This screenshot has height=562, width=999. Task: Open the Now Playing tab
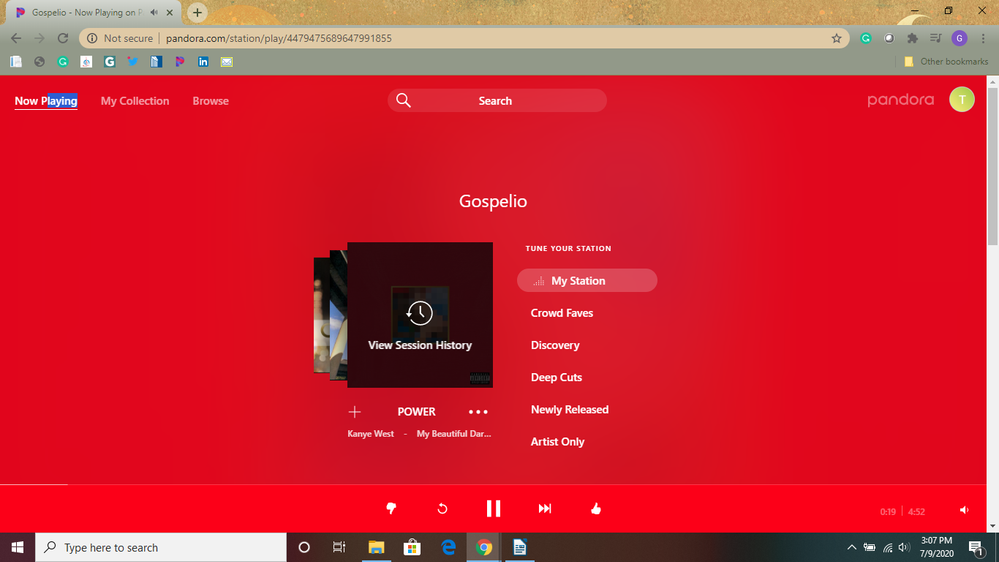46,101
